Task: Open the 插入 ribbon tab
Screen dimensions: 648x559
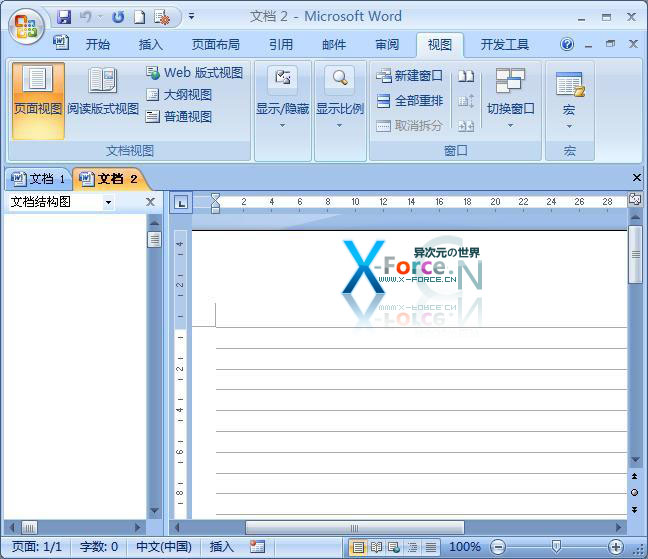Action: tap(151, 44)
